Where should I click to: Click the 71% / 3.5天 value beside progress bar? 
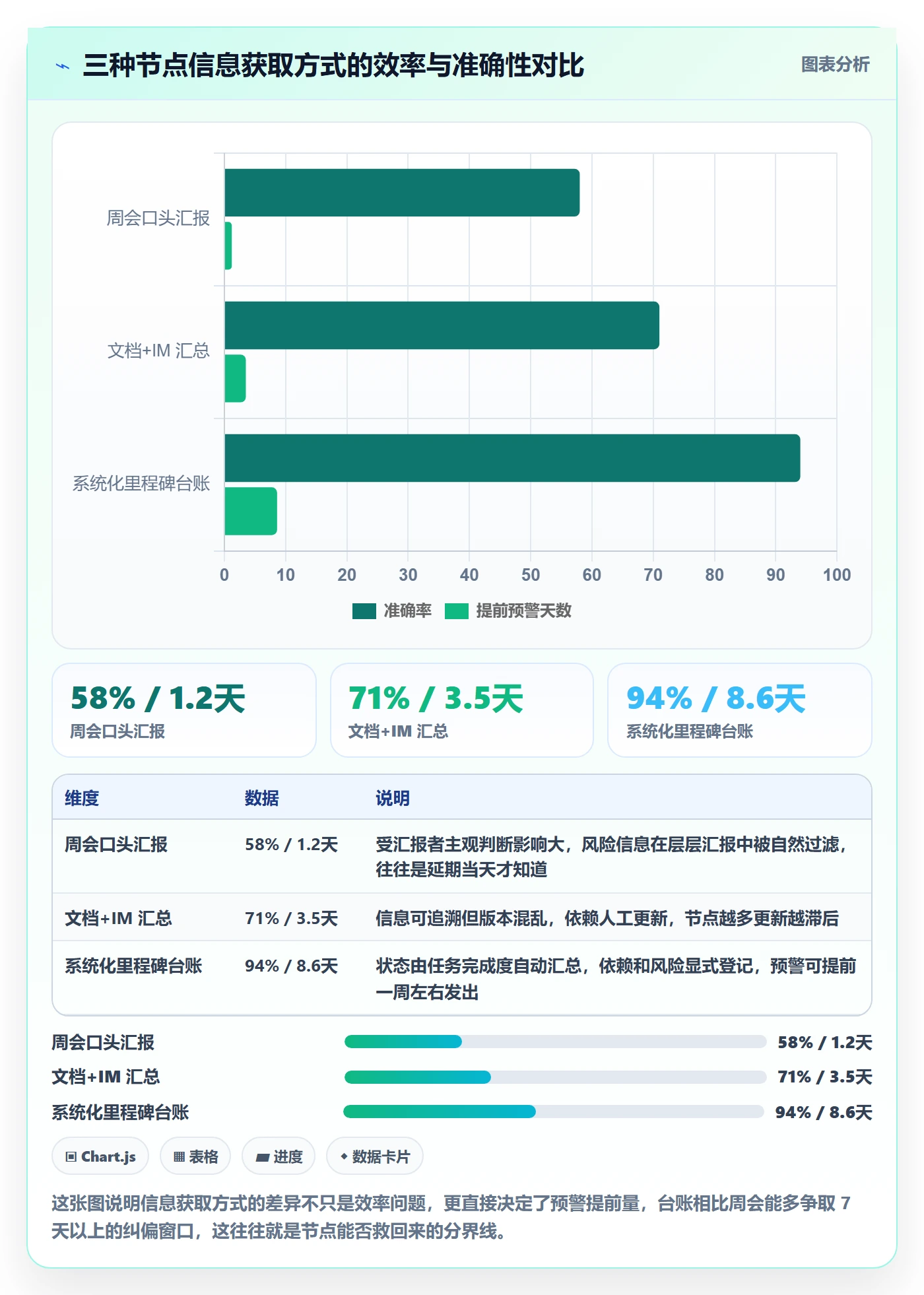tap(824, 1077)
